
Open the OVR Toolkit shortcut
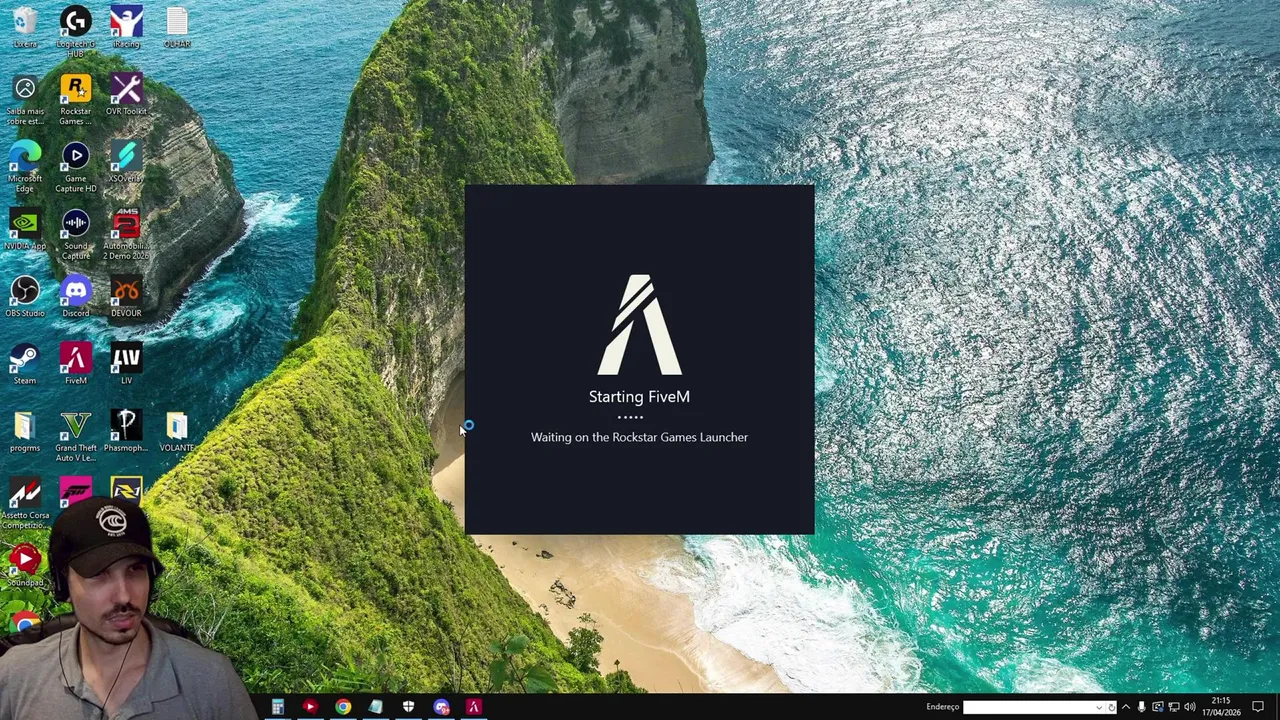point(126,95)
